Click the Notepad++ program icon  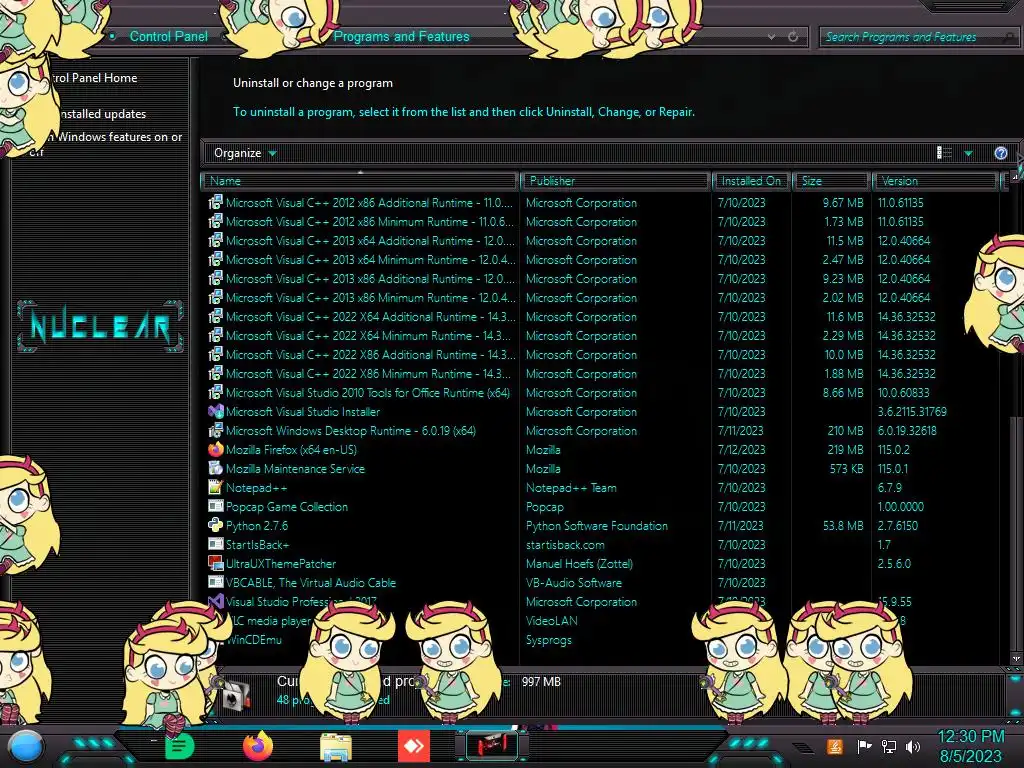coord(216,487)
